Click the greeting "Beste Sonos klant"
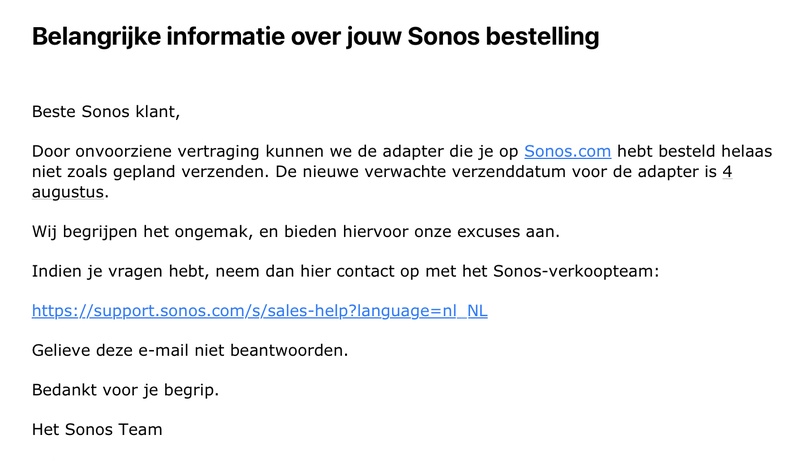Image resolution: width=800 pixels, height=461 pixels. coord(106,111)
